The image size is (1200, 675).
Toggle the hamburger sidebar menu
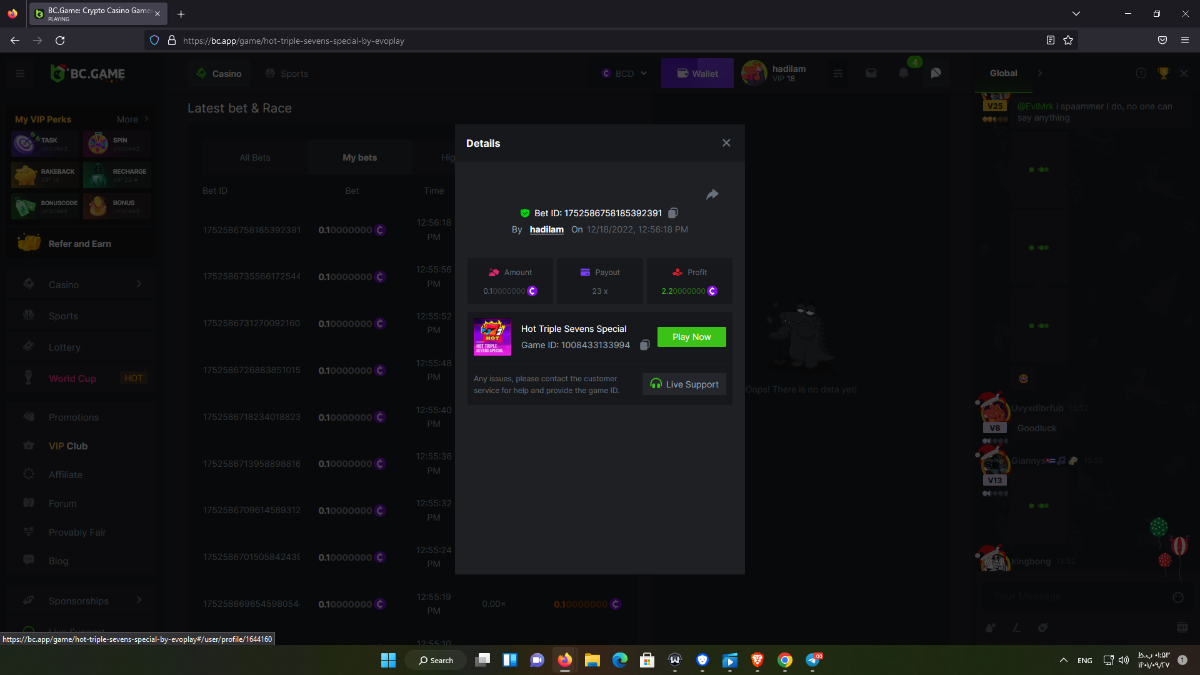[20, 73]
